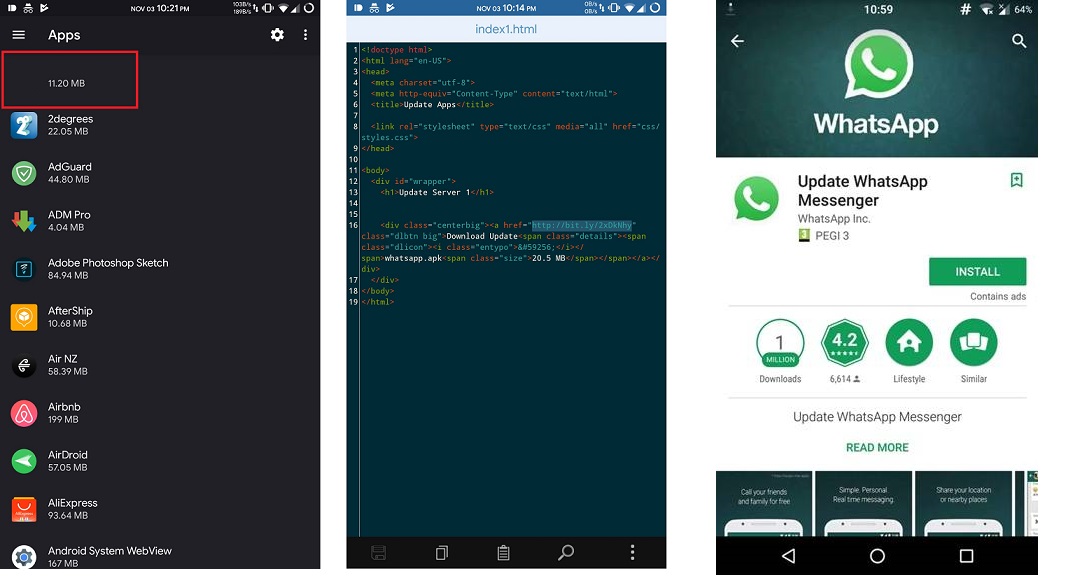Image resolution: width=1073 pixels, height=576 pixels.
Task: Select AliExpress from the app list
Action: tap(72, 509)
